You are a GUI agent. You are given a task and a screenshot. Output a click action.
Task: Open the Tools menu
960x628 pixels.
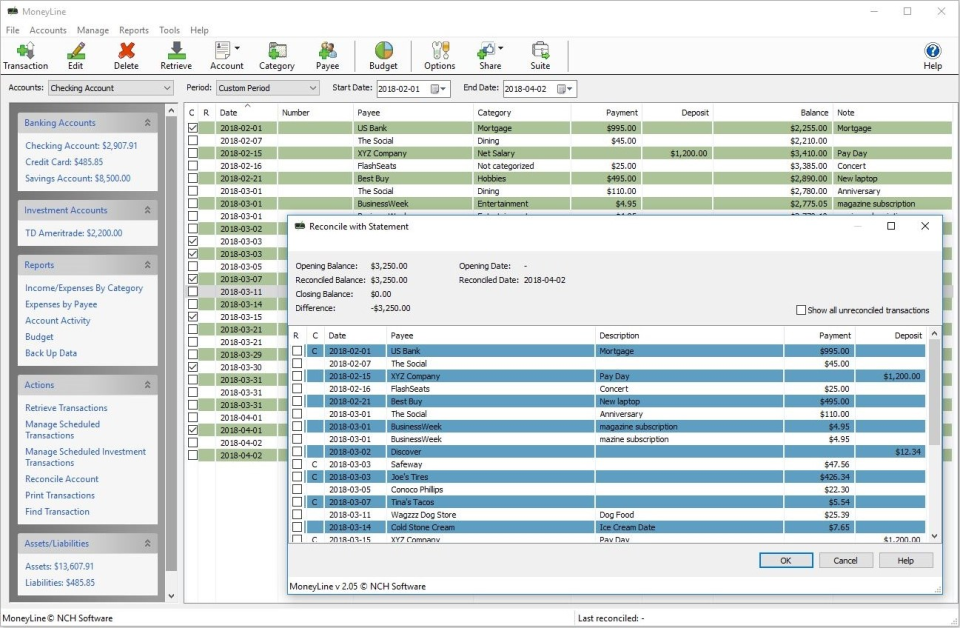pos(168,30)
